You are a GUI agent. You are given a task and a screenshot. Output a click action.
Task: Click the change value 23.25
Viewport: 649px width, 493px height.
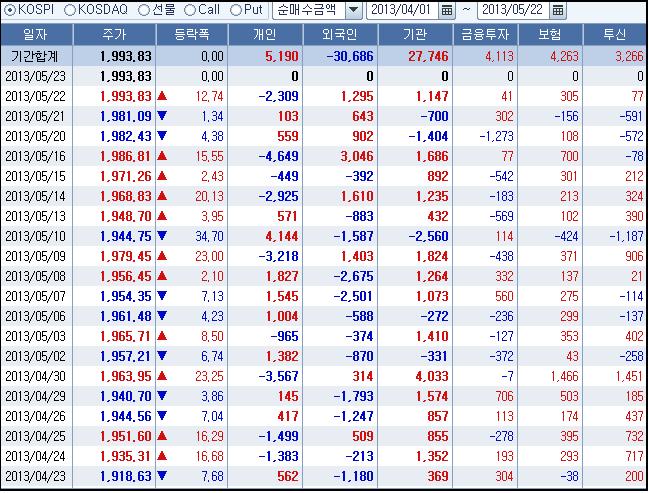tap(209, 376)
